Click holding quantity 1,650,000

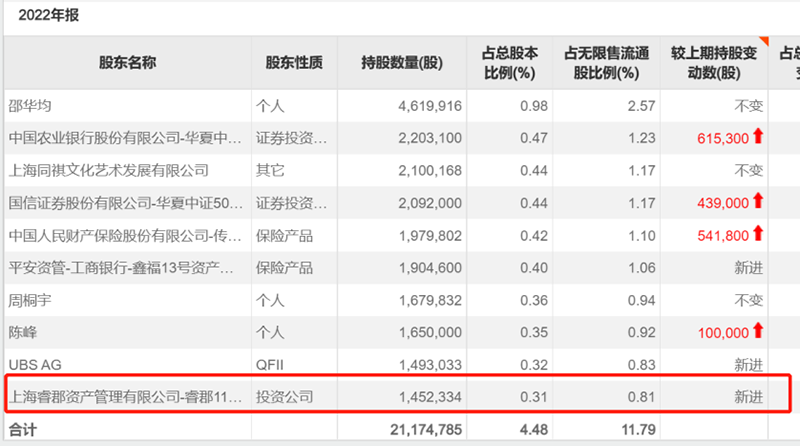pyautogui.click(x=430, y=333)
